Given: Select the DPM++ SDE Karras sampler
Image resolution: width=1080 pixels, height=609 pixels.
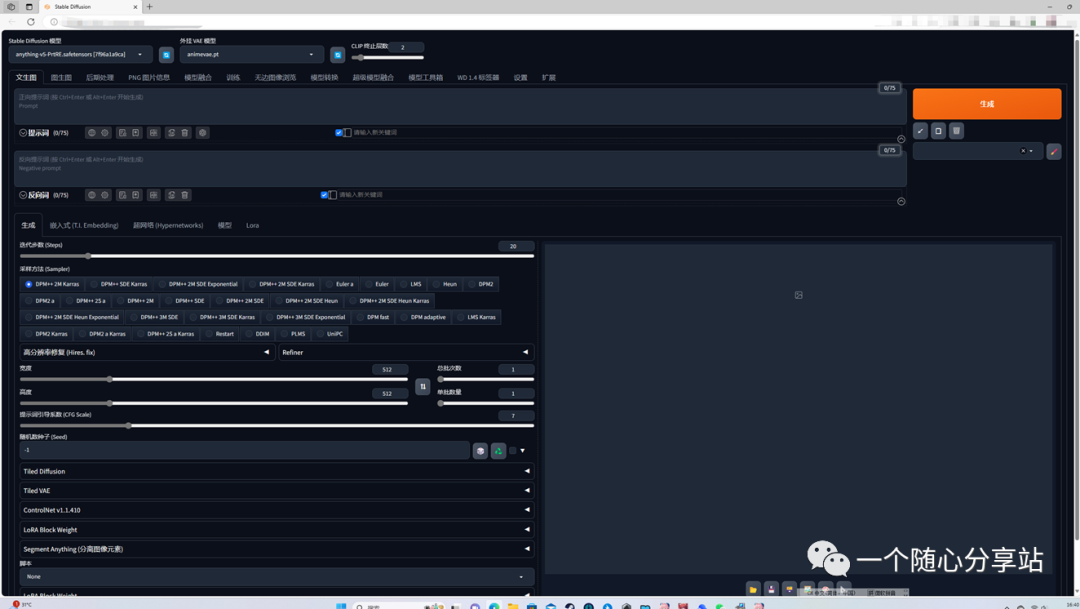Looking at the screenshot, I should pos(118,284).
